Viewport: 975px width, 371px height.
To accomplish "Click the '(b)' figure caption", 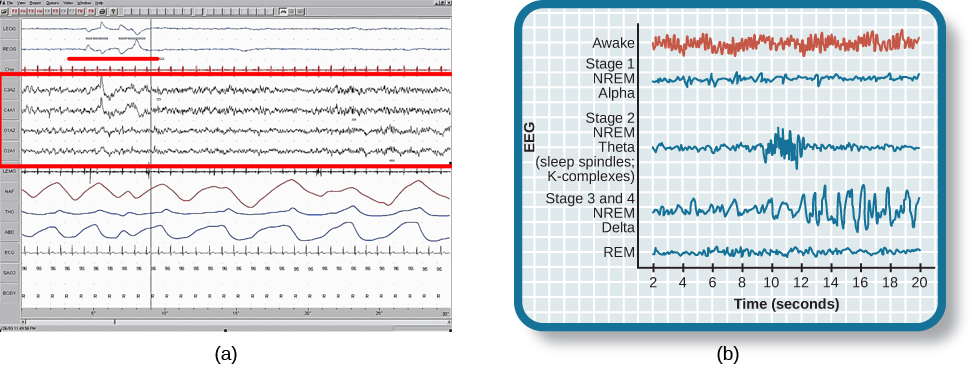I will (x=728, y=355).
